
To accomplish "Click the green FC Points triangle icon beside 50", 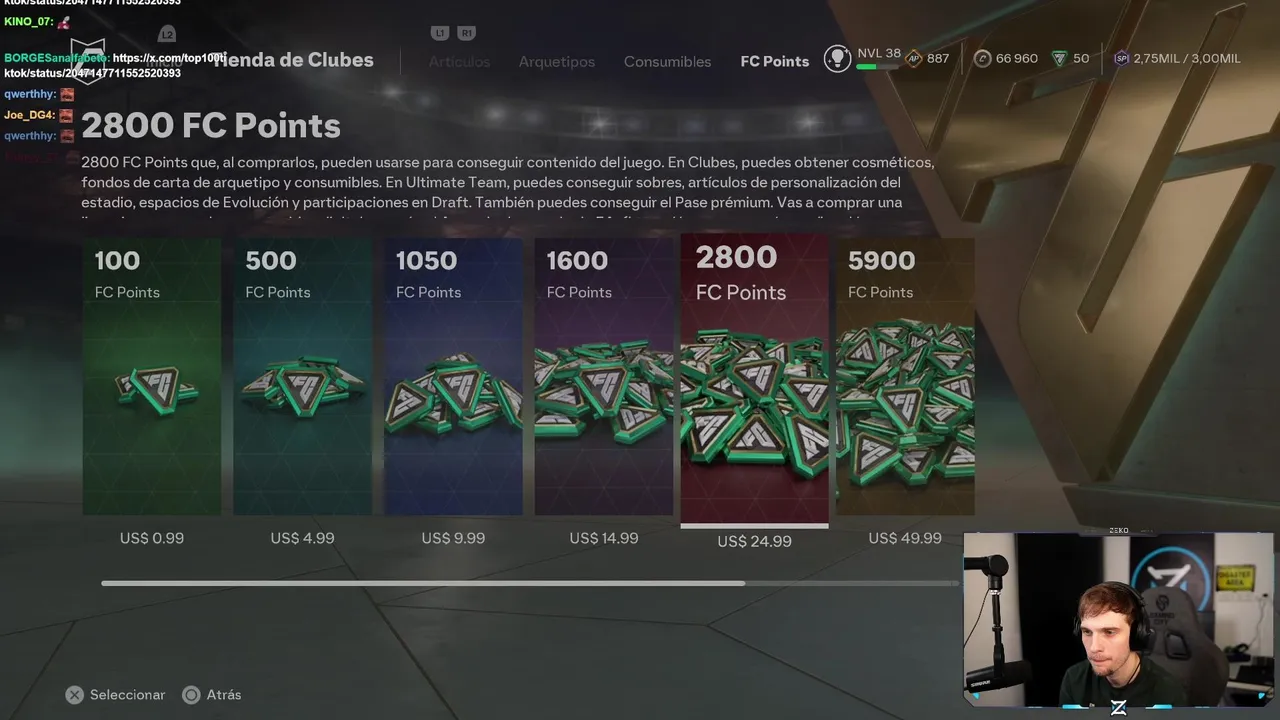I will [x=1059, y=59].
